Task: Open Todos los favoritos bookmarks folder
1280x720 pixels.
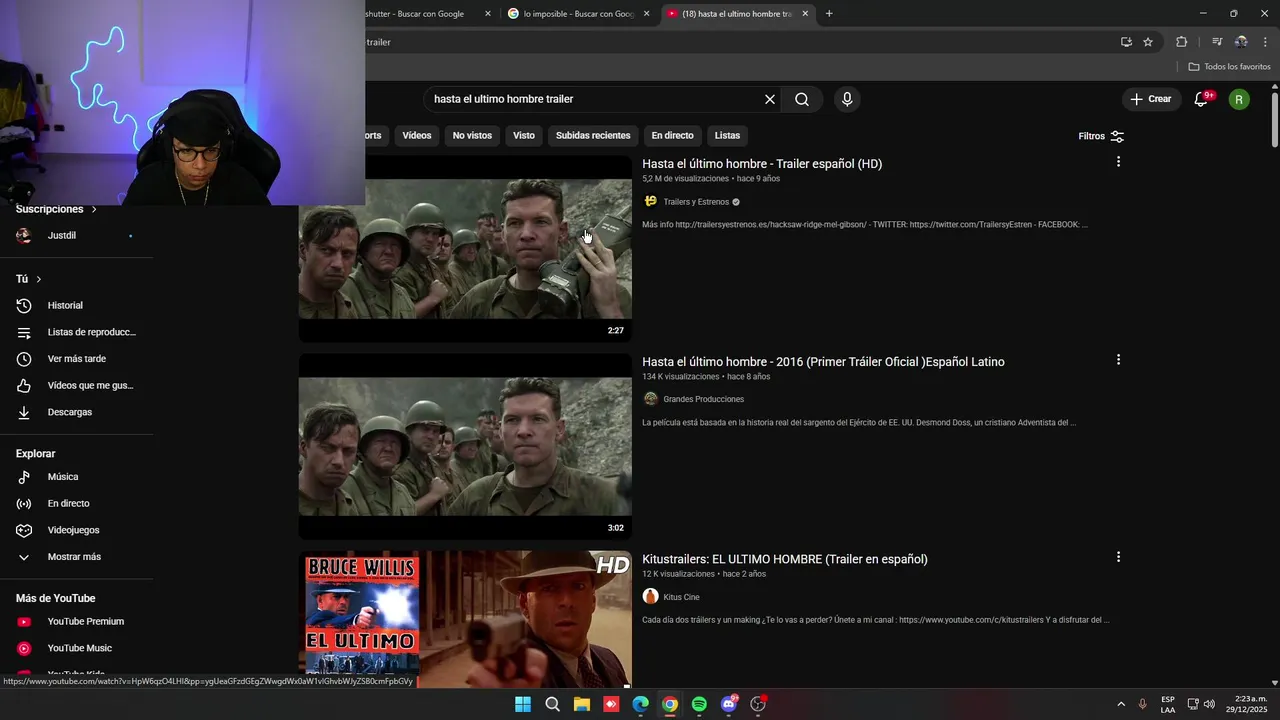Action: click(x=1229, y=67)
